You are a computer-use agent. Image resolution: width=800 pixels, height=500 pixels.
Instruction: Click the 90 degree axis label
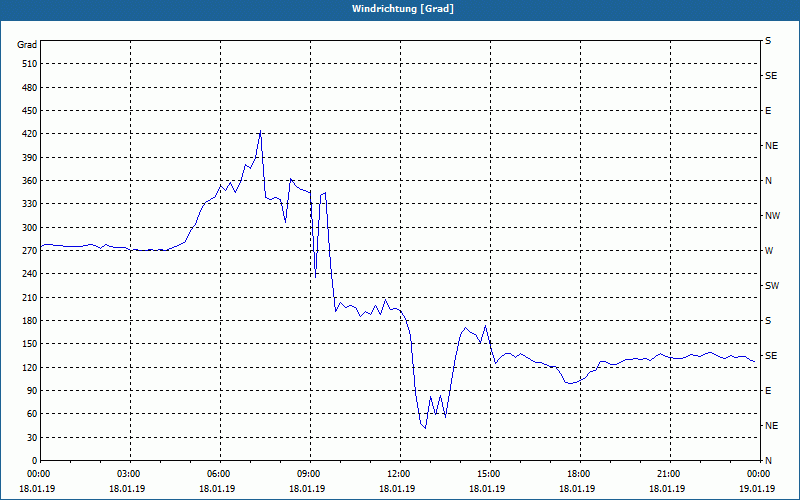(33, 391)
